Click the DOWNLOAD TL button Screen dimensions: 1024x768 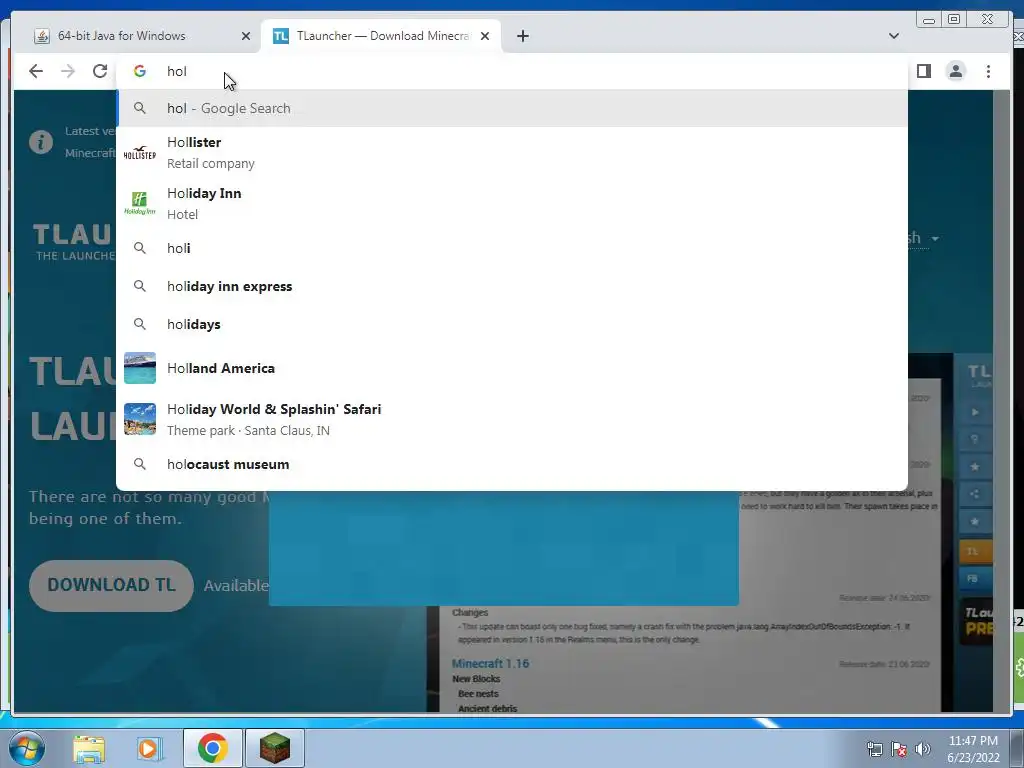pos(111,585)
